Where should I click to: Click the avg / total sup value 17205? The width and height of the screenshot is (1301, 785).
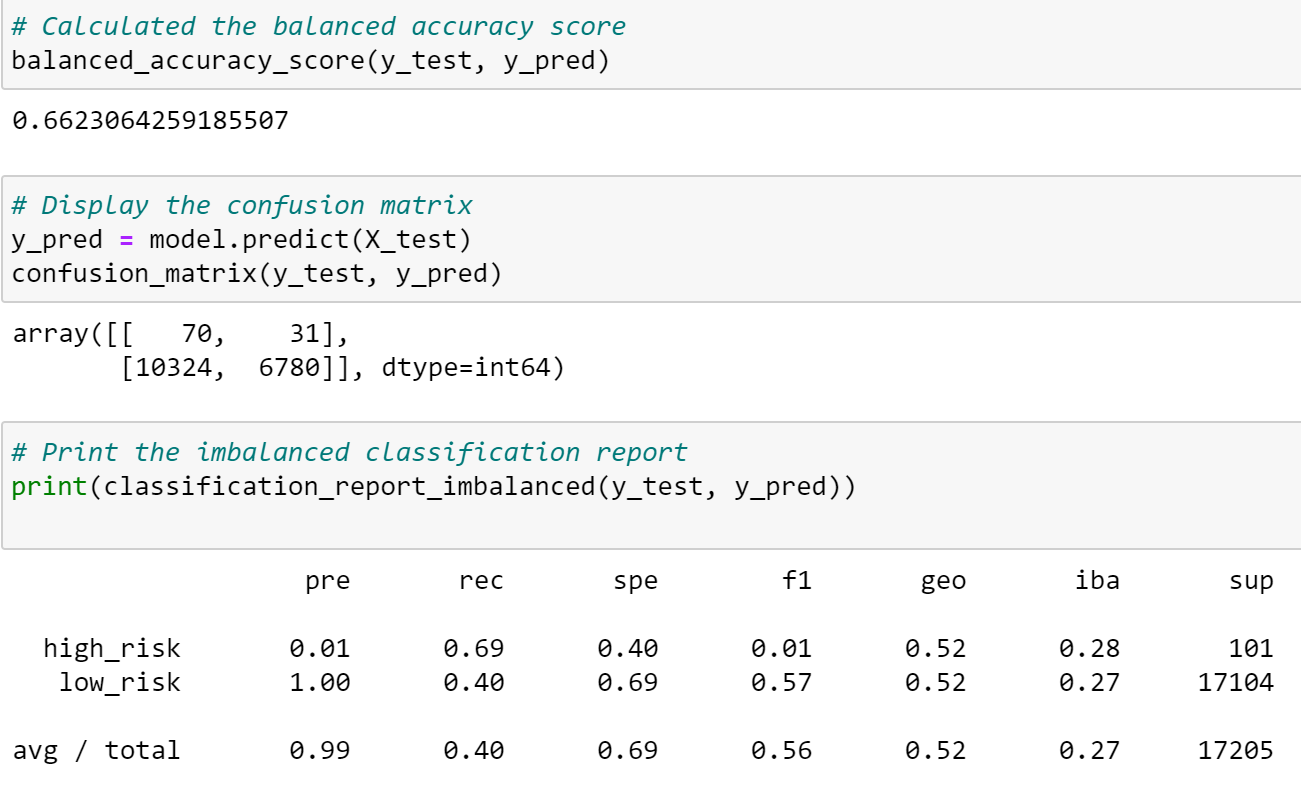click(1236, 751)
